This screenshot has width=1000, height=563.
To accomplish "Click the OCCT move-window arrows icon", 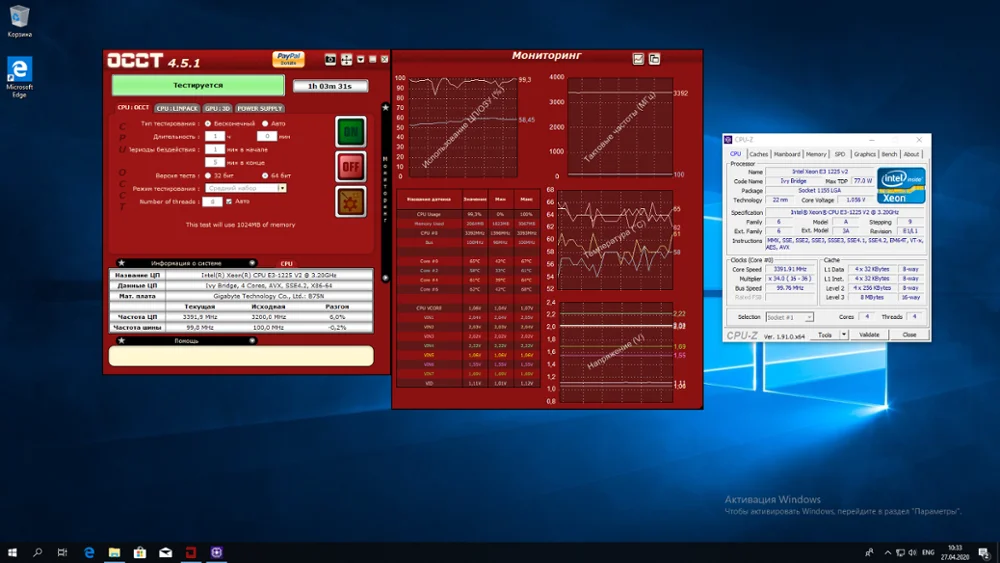I will tap(346, 59).
